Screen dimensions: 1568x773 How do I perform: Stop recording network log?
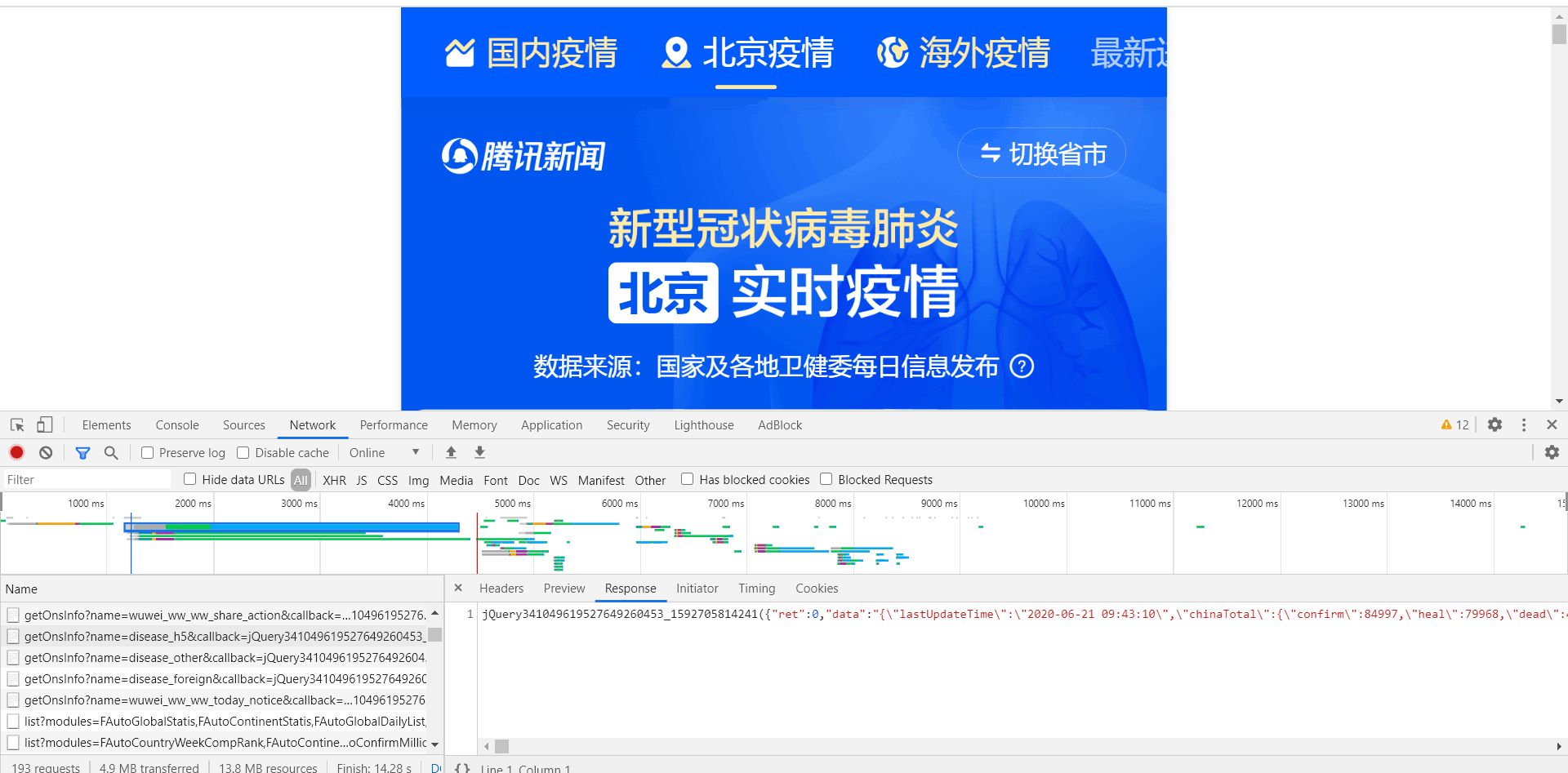coord(17,452)
